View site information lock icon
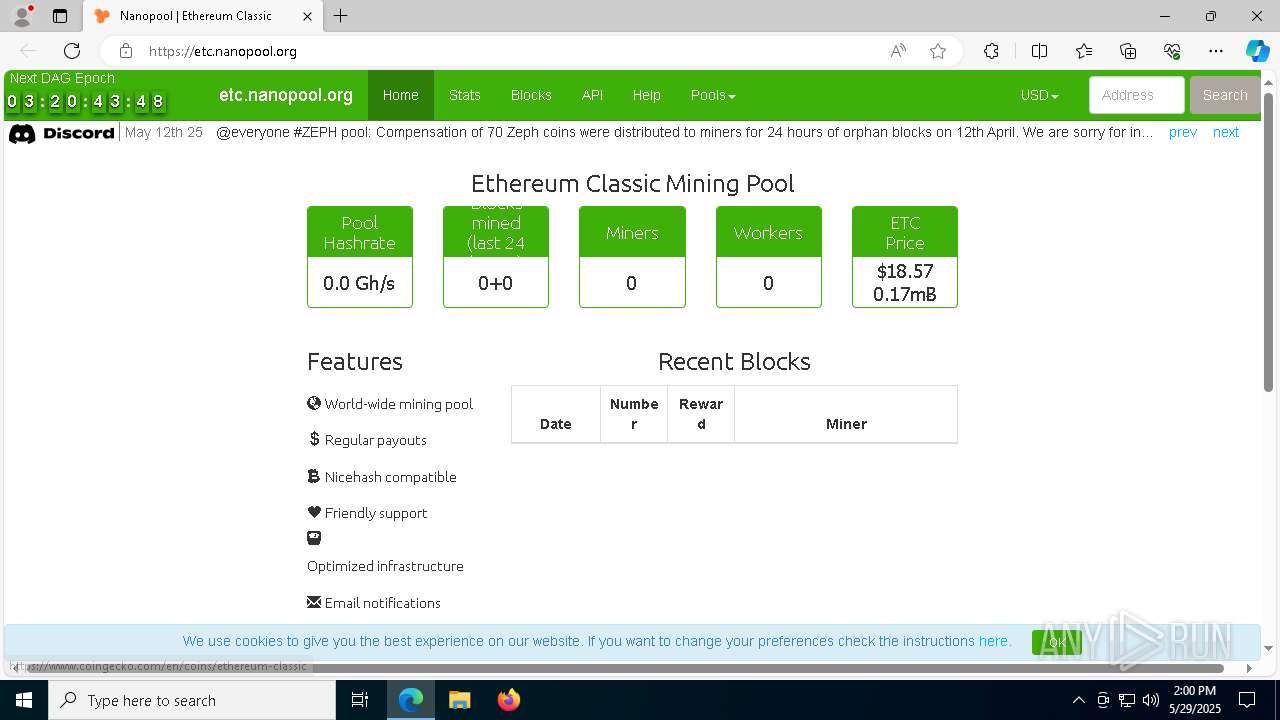Image resolution: width=1280 pixels, height=720 pixels. click(125, 51)
